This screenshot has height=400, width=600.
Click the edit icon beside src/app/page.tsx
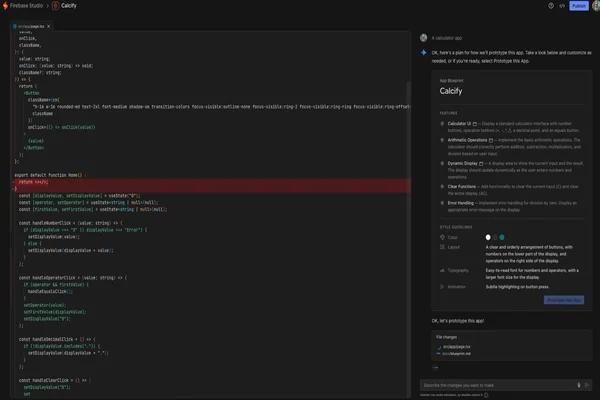[x=439, y=347]
